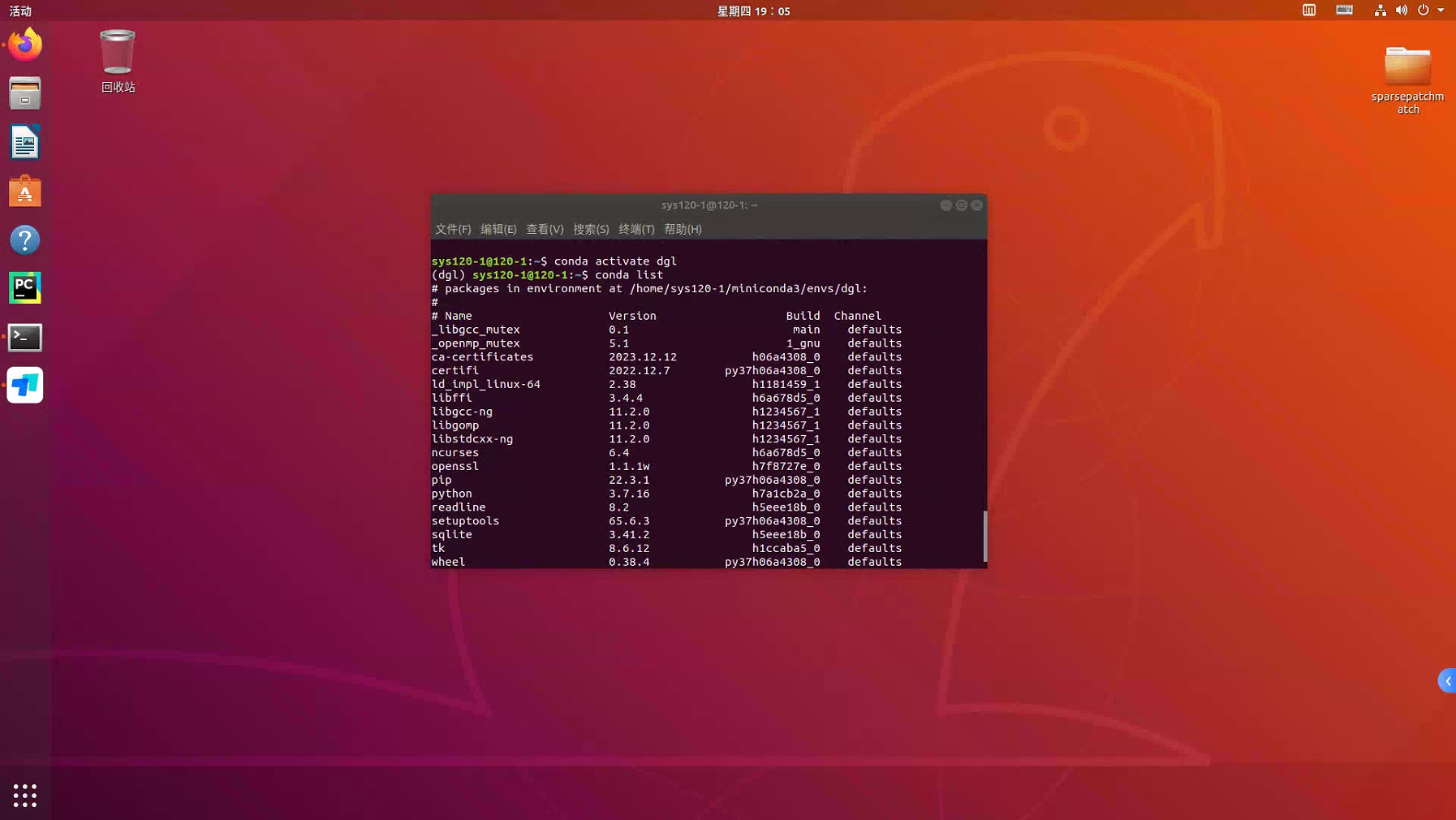1456x820 pixels.
Task: Click the 'conda list' command text
Action: coord(629,274)
